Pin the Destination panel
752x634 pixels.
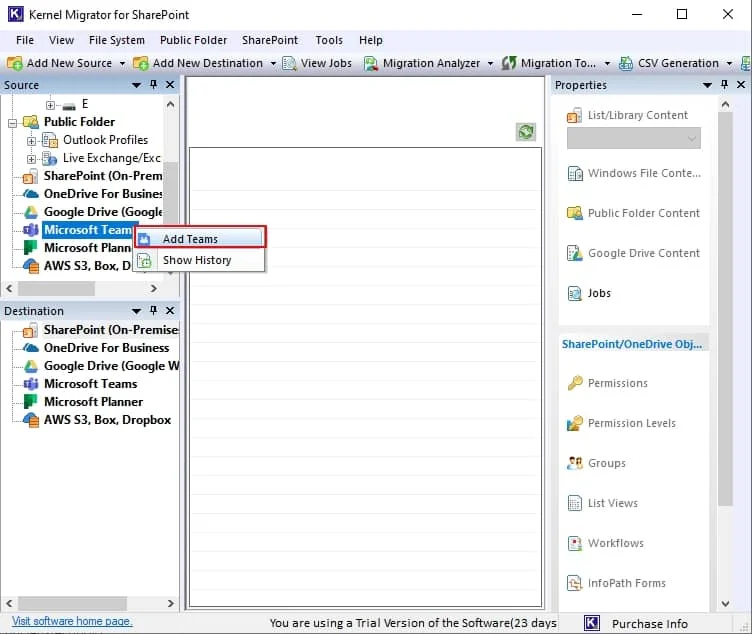point(153,310)
